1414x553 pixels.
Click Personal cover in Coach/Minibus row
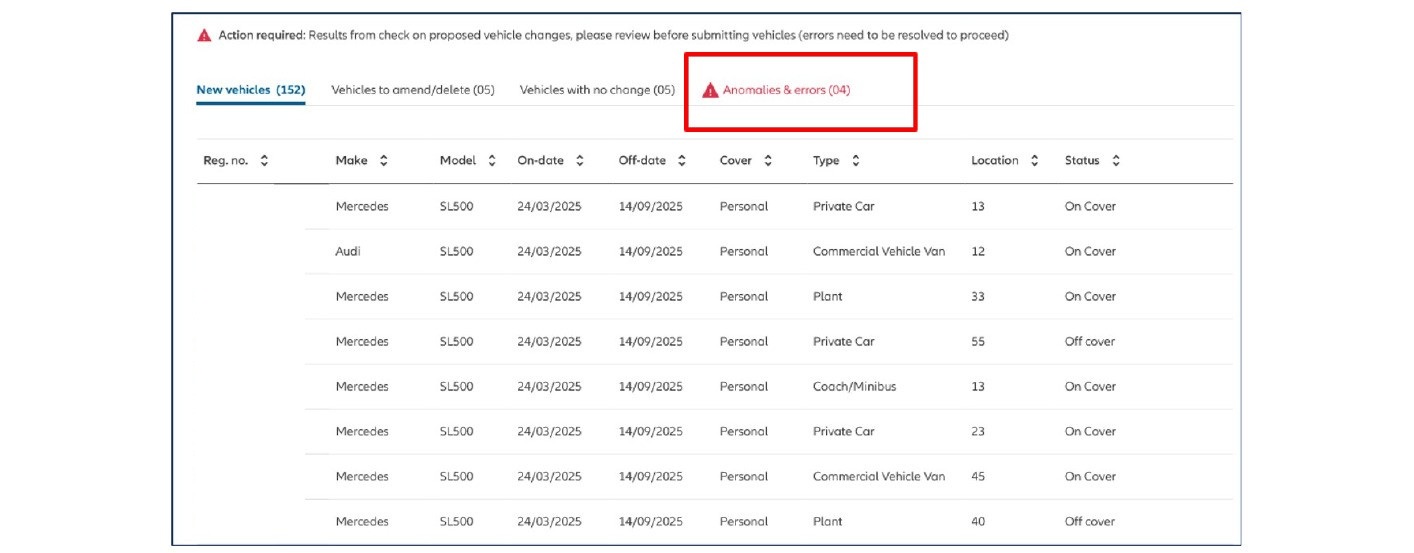744,387
